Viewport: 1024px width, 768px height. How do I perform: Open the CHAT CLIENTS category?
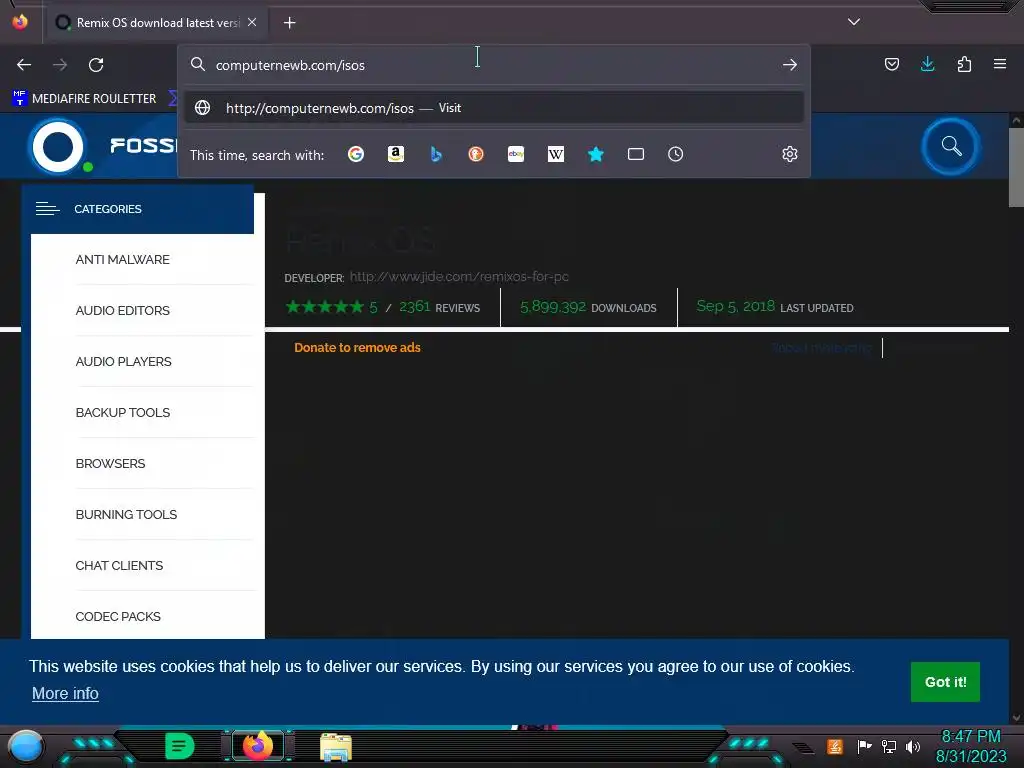[x=119, y=565]
